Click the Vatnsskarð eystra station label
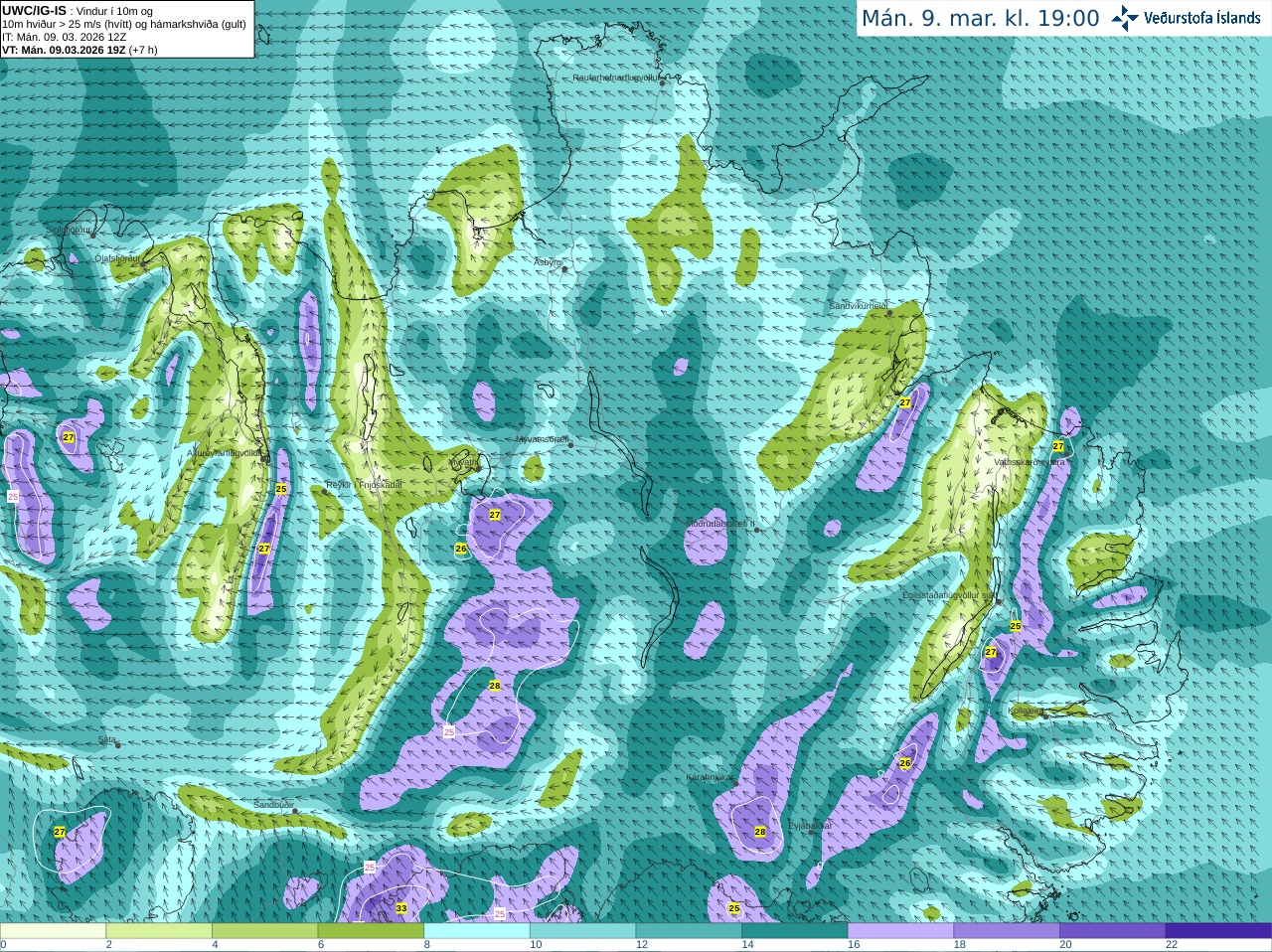The height and width of the screenshot is (952, 1272). (1030, 462)
